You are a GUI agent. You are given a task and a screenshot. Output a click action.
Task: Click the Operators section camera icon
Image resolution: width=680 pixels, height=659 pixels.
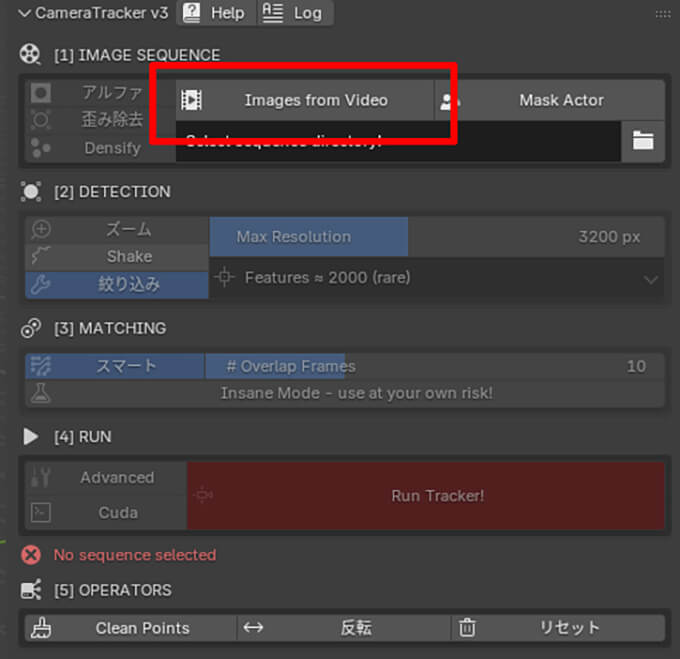pos(31,590)
